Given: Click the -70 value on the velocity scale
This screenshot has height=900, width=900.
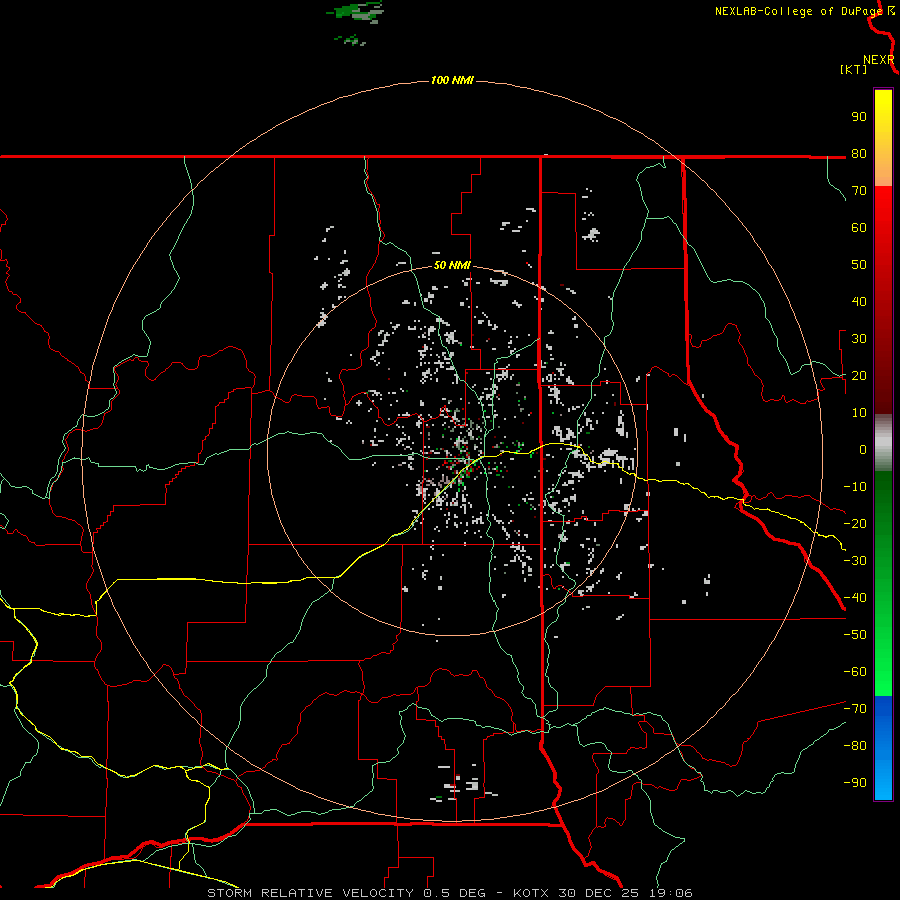Looking at the screenshot, I should pos(855,709).
